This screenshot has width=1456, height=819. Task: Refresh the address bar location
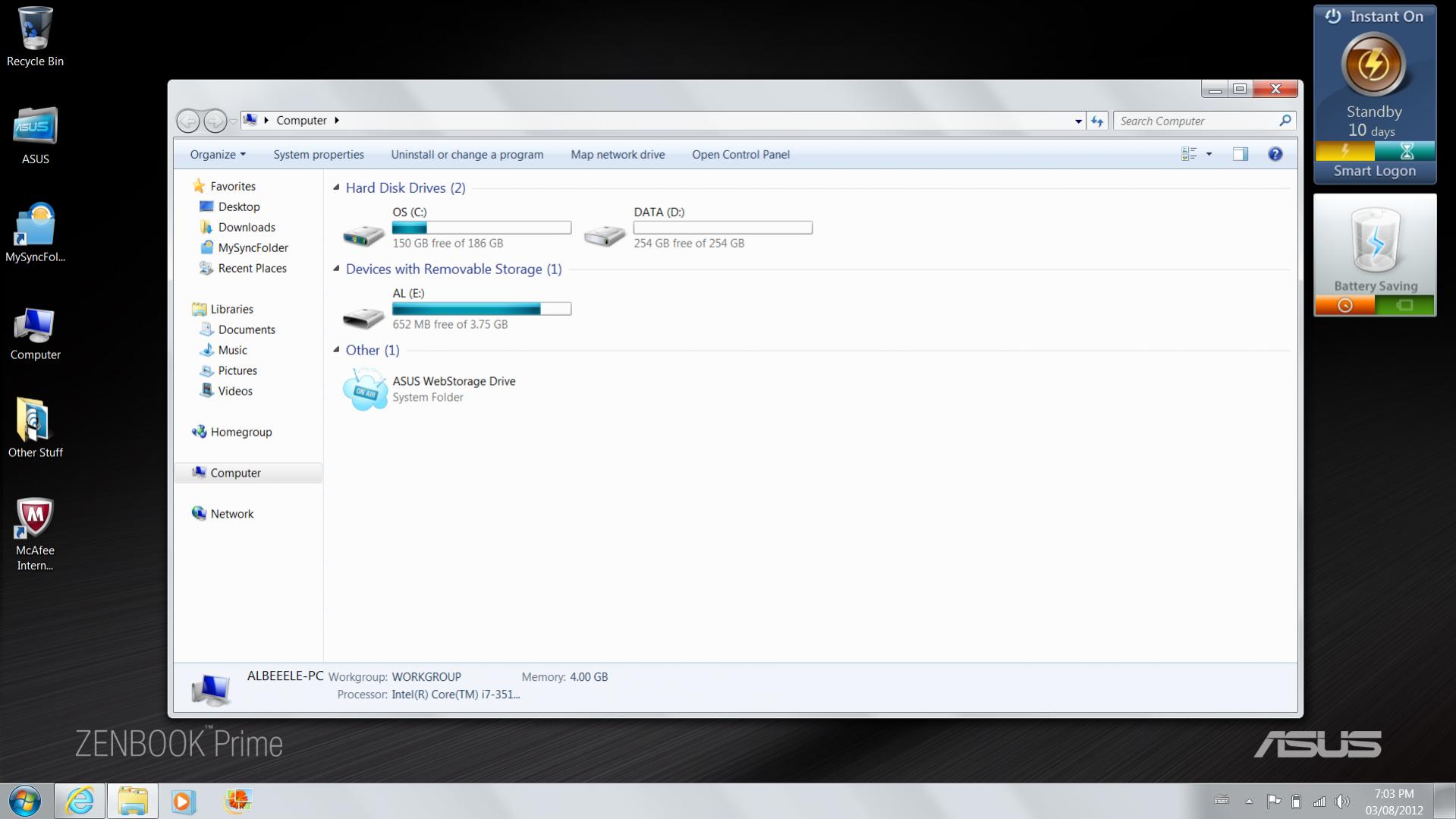pyautogui.click(x=1097, y=121)
